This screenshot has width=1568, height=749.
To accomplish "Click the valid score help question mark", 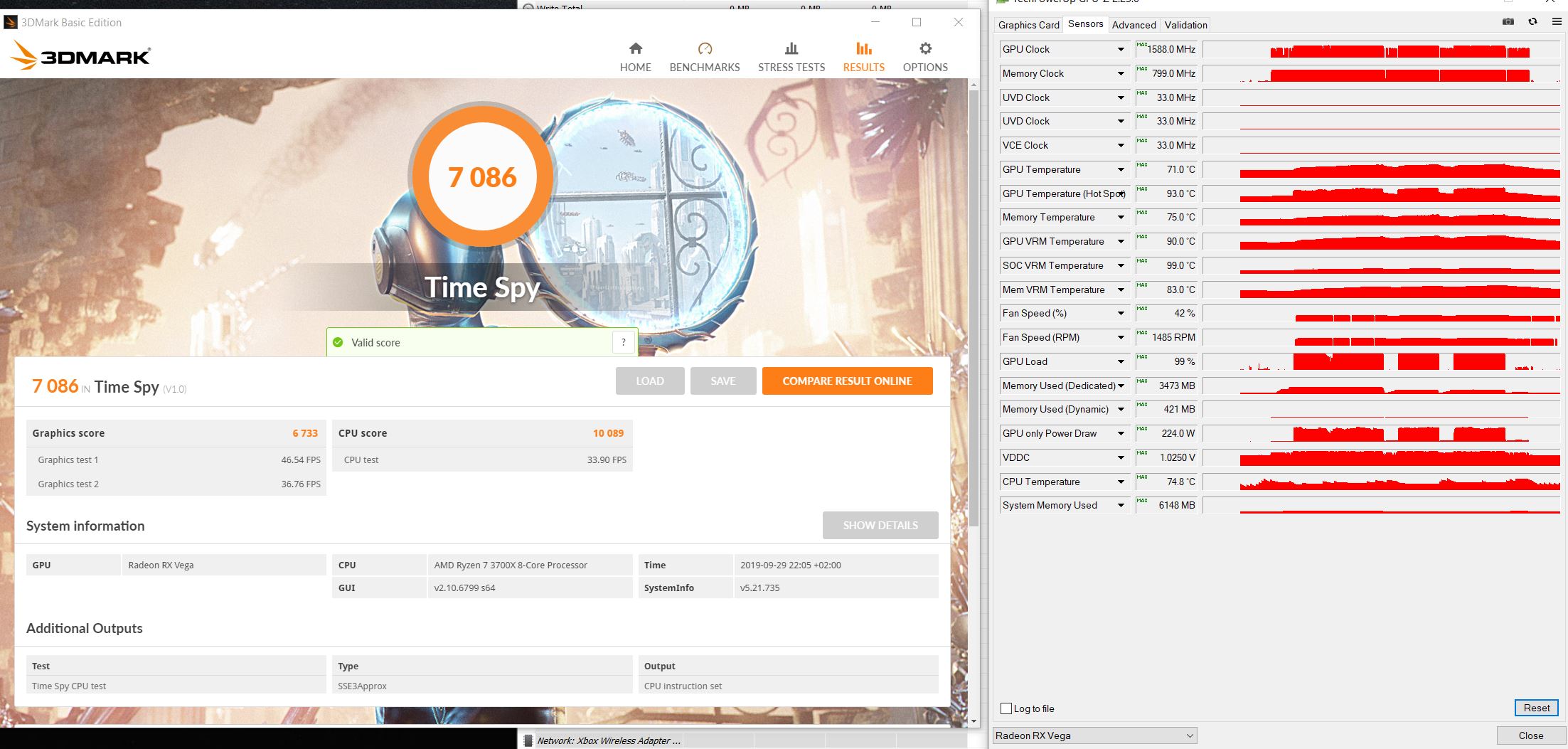I will tap(623, 342).
